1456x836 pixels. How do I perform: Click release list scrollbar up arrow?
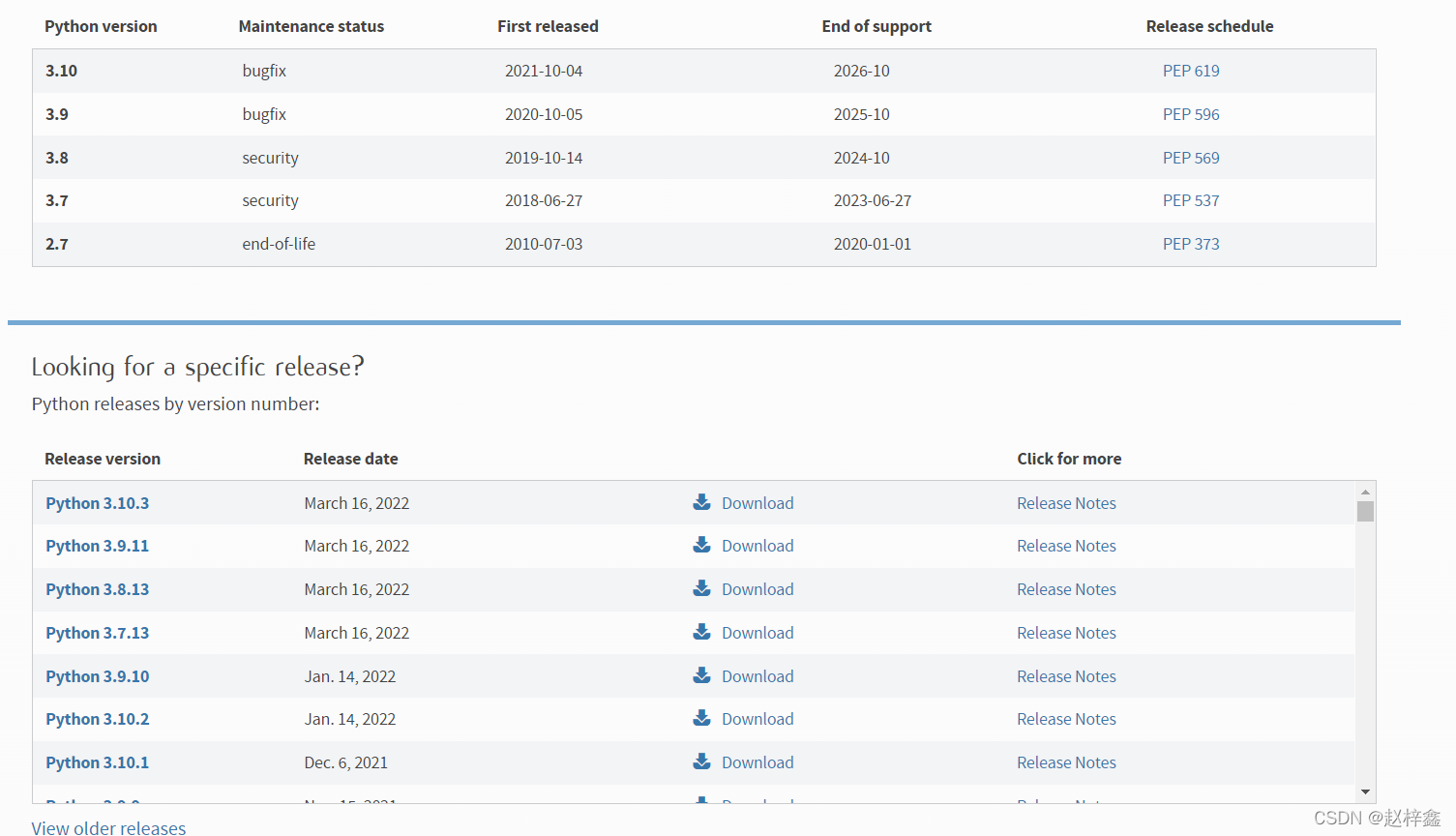pos(1365,492)
